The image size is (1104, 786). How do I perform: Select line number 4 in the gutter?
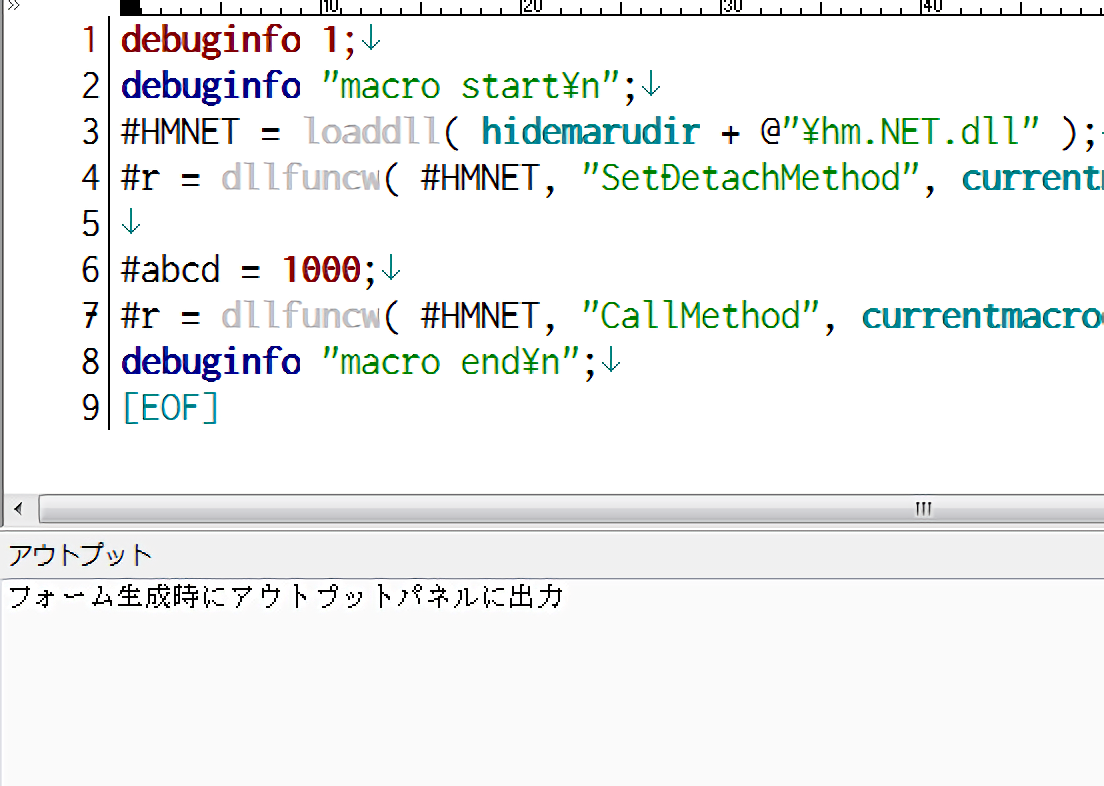click(x=90, y=178)
